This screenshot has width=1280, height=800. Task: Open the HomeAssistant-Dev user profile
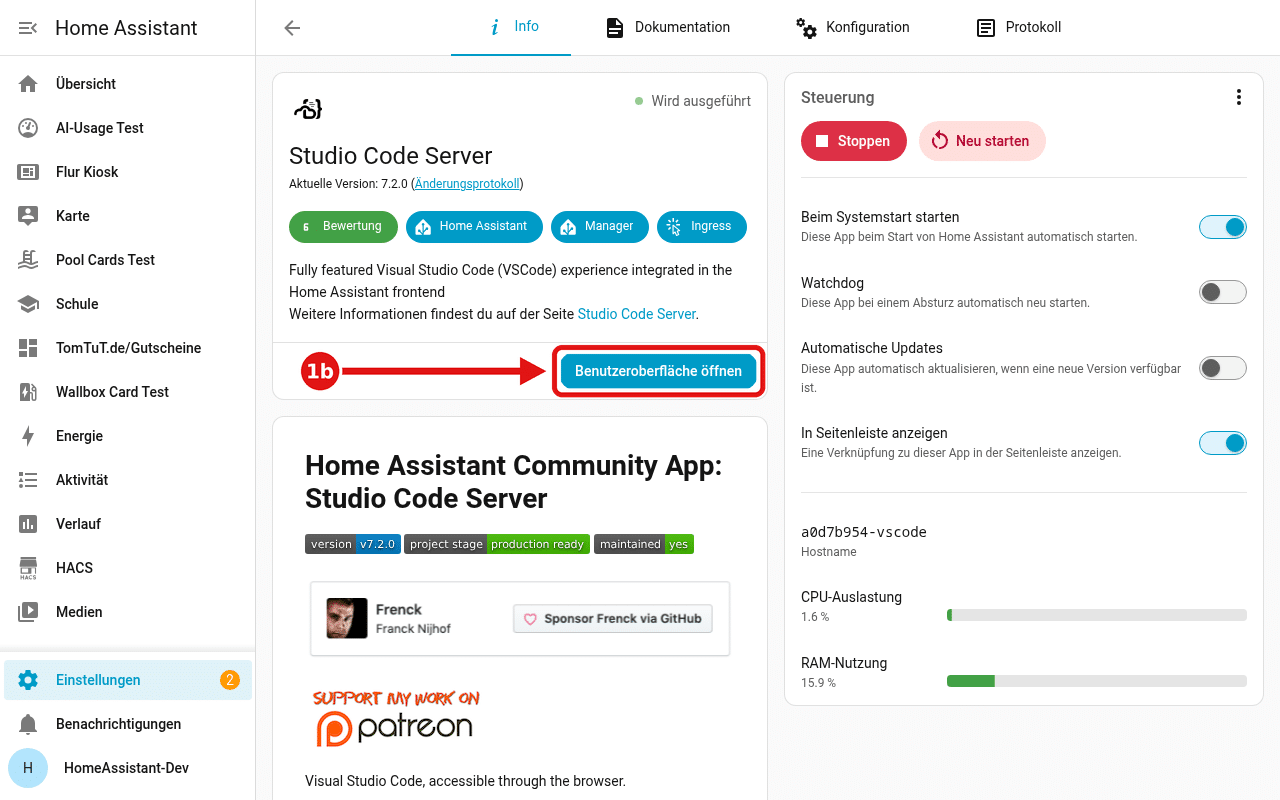pyautogui.click(x=128, y=768)
